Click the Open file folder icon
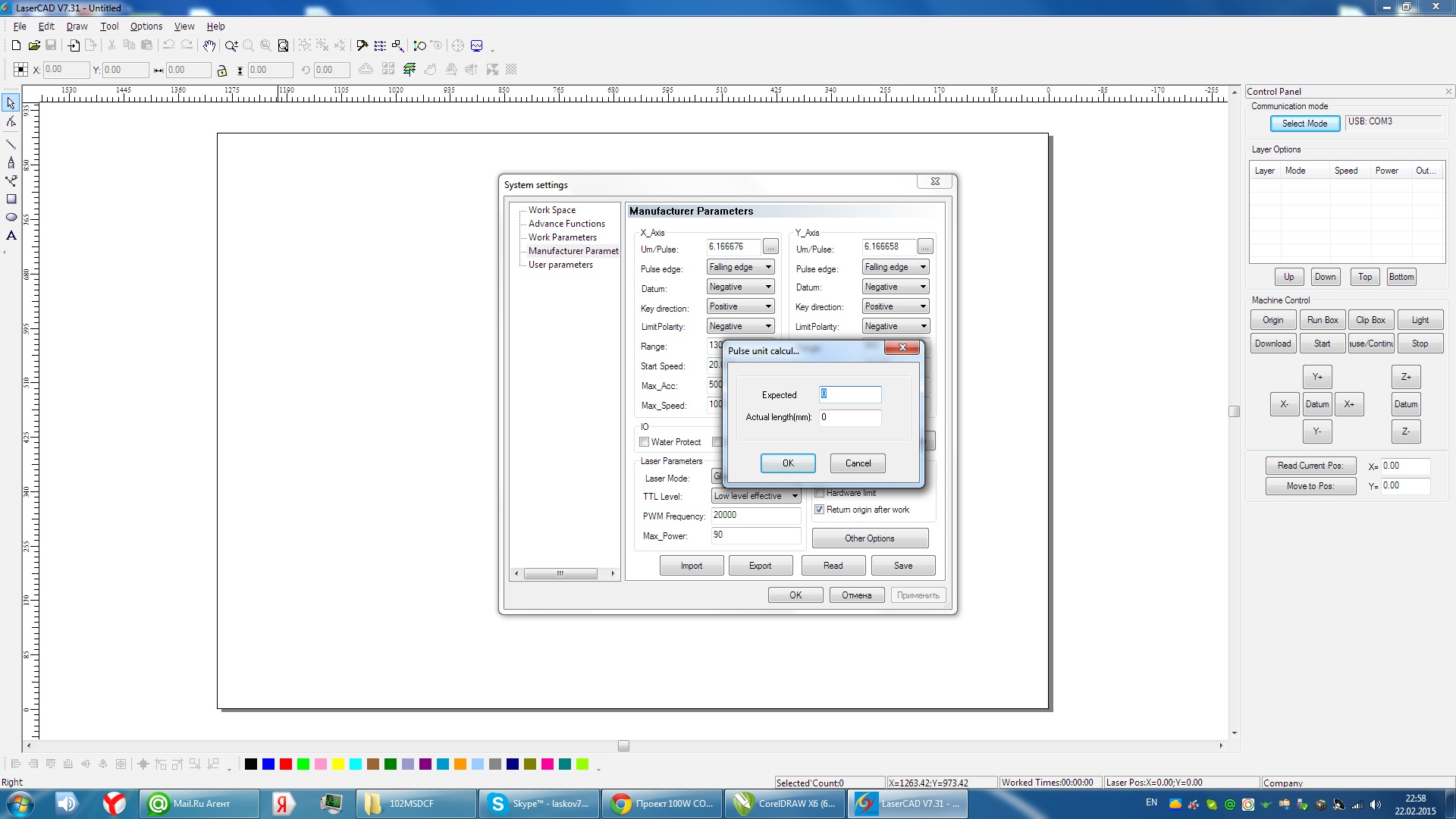The width and height of the screenshot is (1456, 819). pyautogui.click(x=34, y=45)
